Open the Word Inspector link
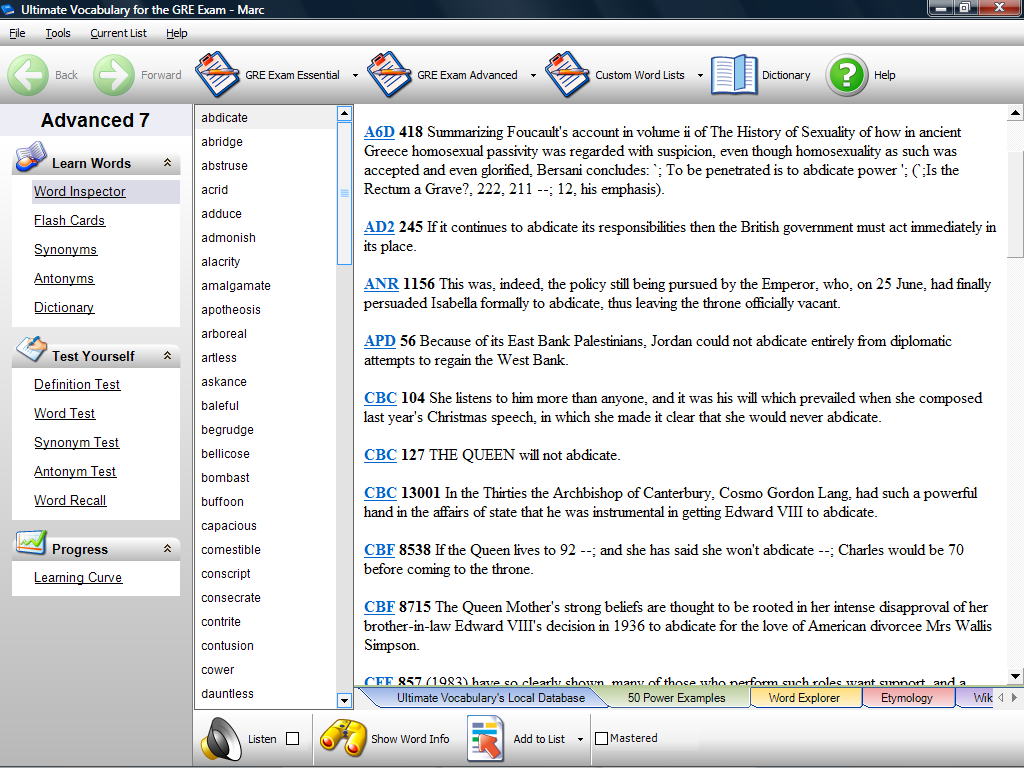This screenshot has width=1024, height=768. 80,191
